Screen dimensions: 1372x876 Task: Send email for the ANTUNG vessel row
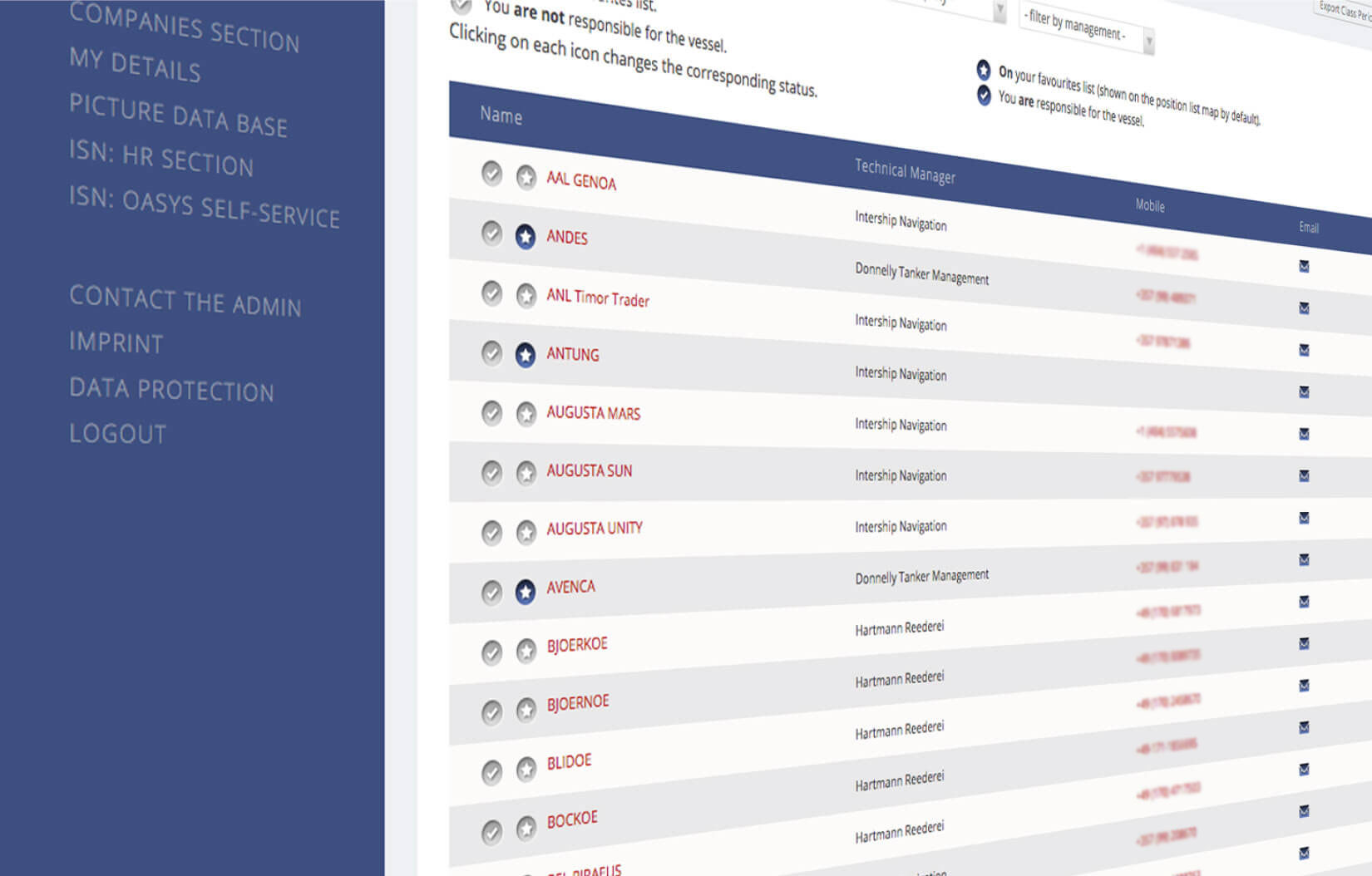pyautogui.click(x=1304, y=392)
